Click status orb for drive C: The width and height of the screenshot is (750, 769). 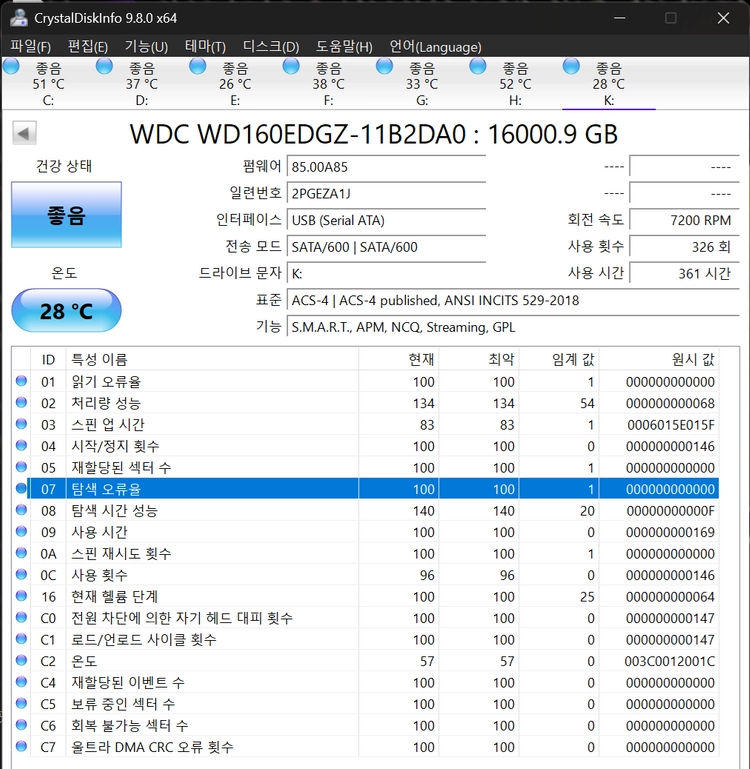point(11,66)
